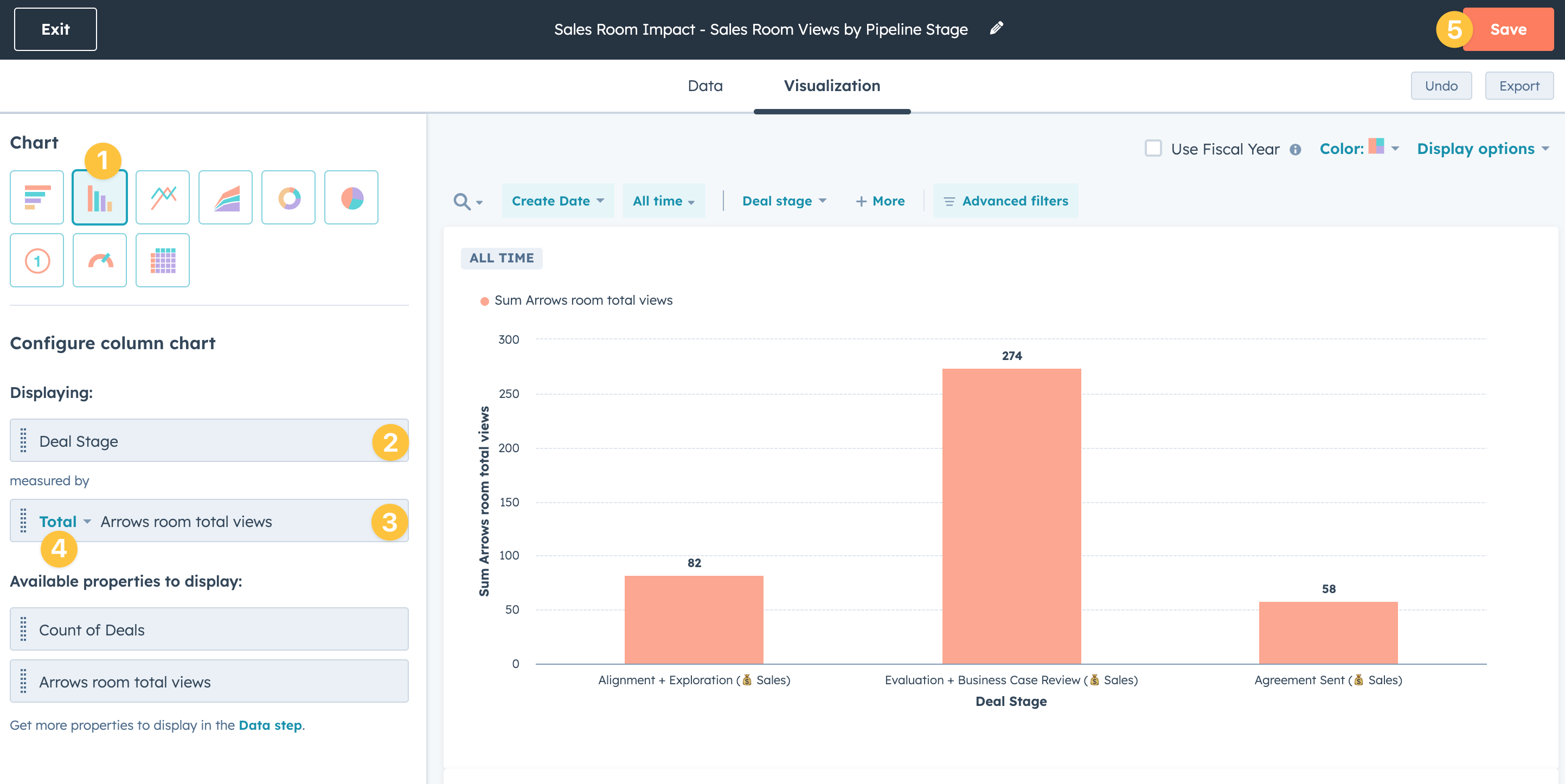The height and width of the screenshot is (784, 1565).
Task: Open the Visualization tab
Action: (831, 86)
